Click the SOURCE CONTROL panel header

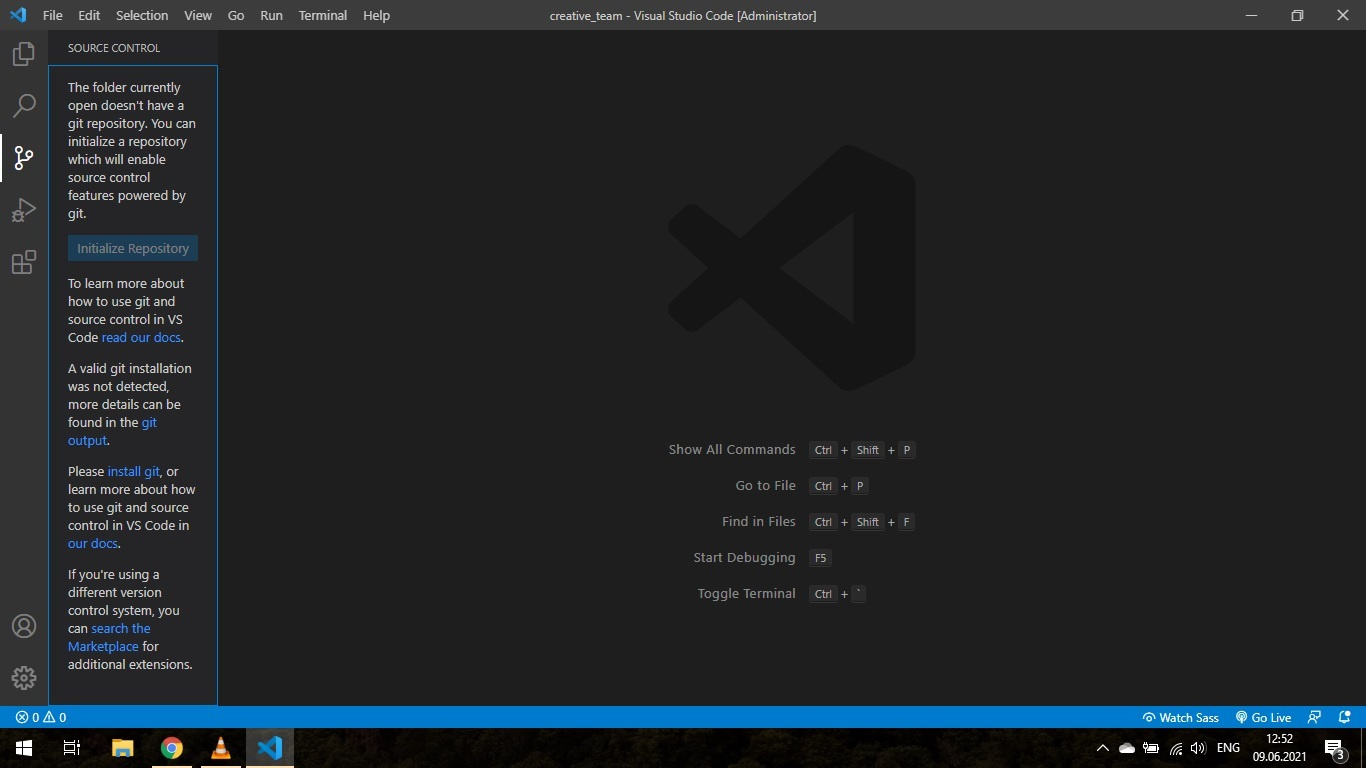113,48
